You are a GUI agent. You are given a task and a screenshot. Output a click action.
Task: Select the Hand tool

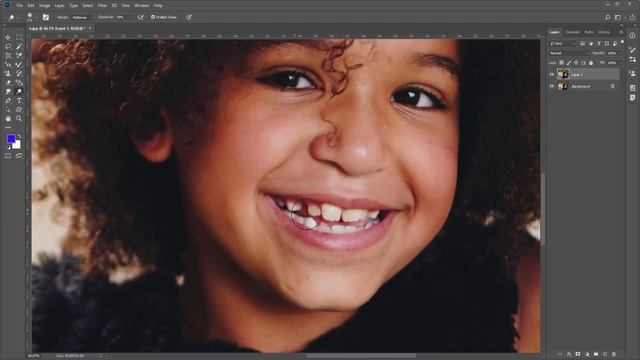(x=8, y=118)
